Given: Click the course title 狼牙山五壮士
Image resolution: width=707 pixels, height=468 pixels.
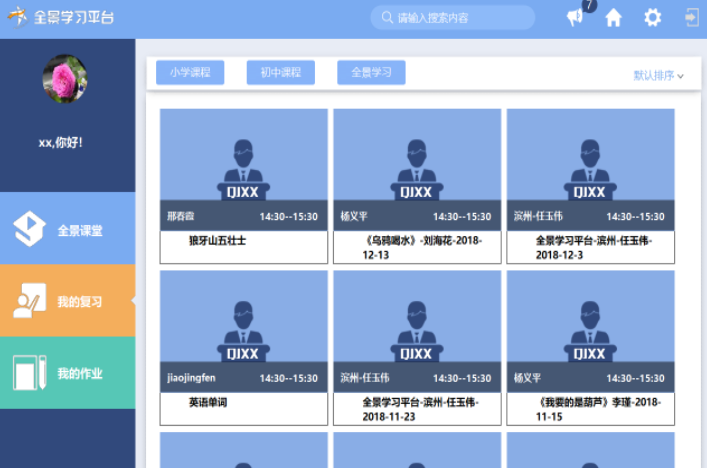Looking at the screenshot, I should click(217, 241).
